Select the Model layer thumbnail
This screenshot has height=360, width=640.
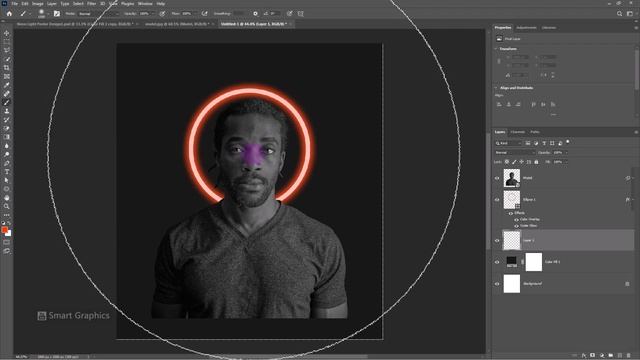coord(512,178)
